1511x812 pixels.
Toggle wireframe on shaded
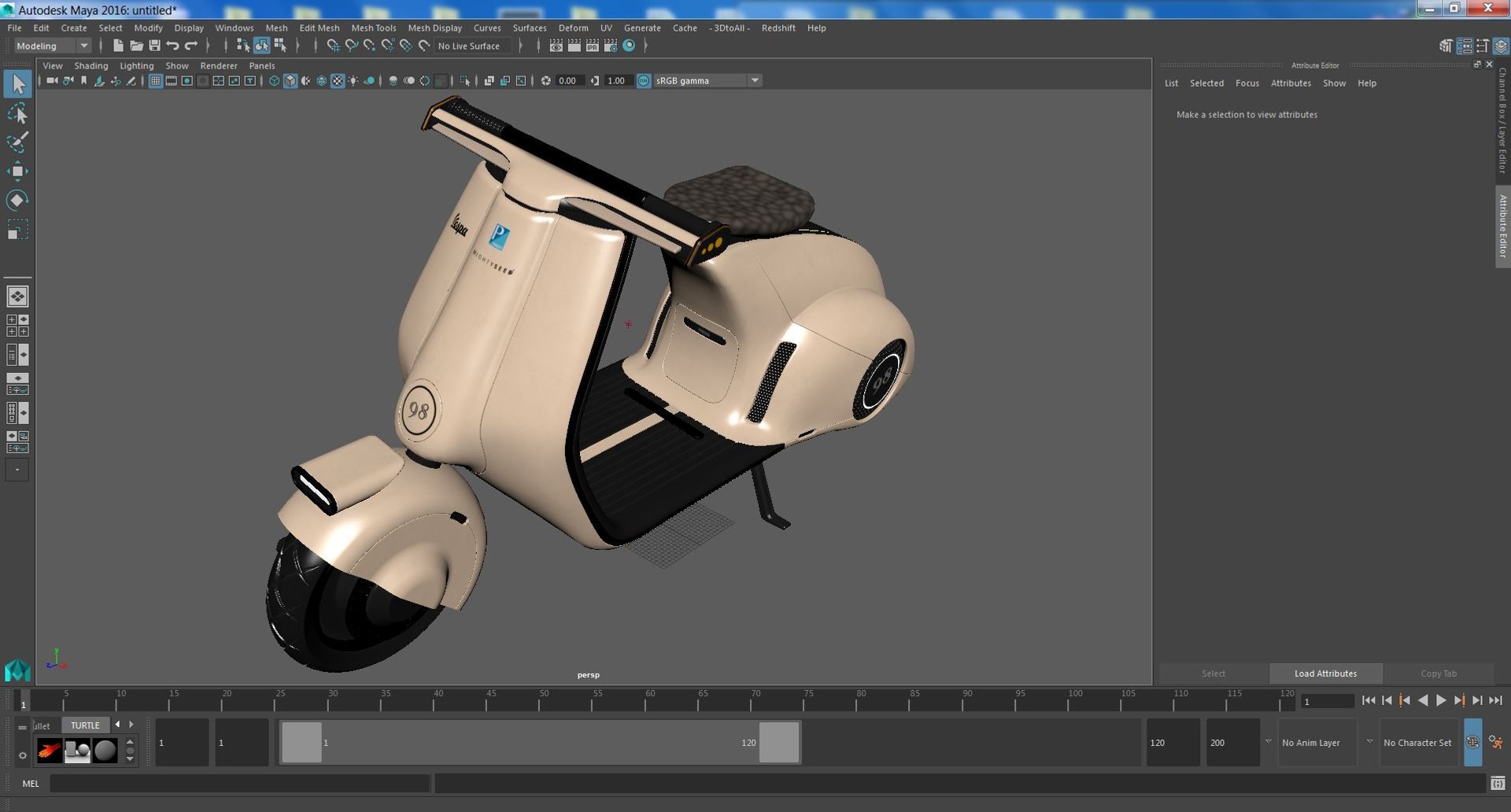coord(322,80)
